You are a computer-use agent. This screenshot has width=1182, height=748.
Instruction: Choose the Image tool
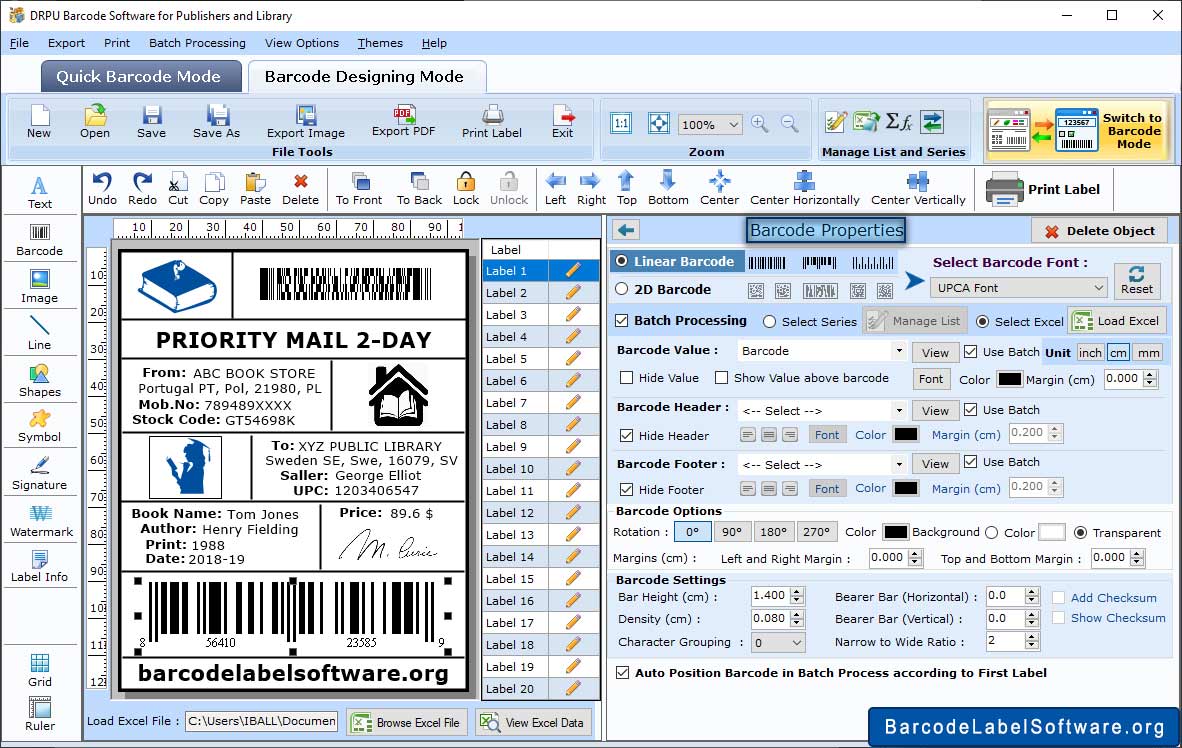[39, 287]
